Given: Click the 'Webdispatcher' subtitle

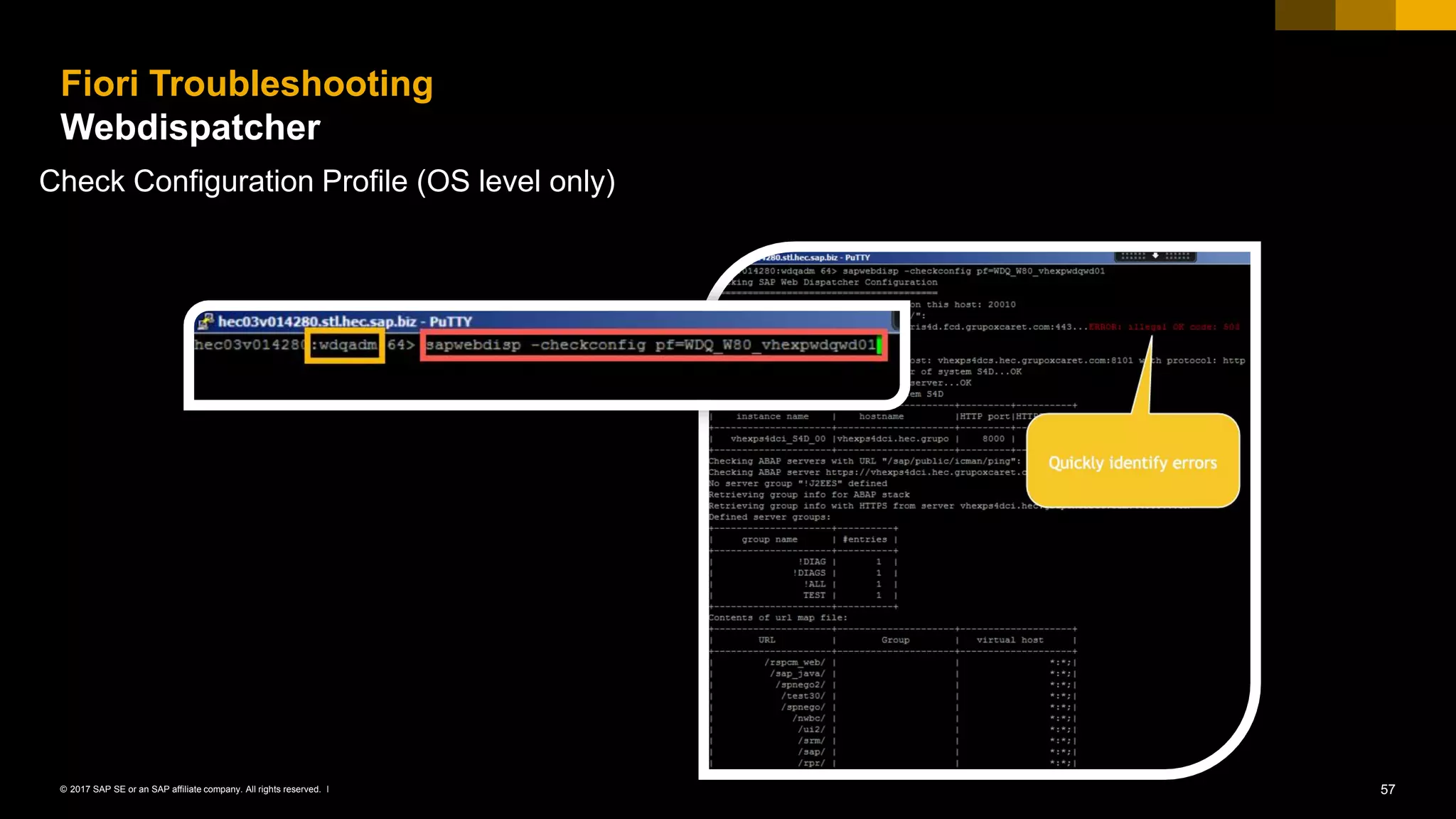Looking at the screenshot, I should click(x=191, y=127).
